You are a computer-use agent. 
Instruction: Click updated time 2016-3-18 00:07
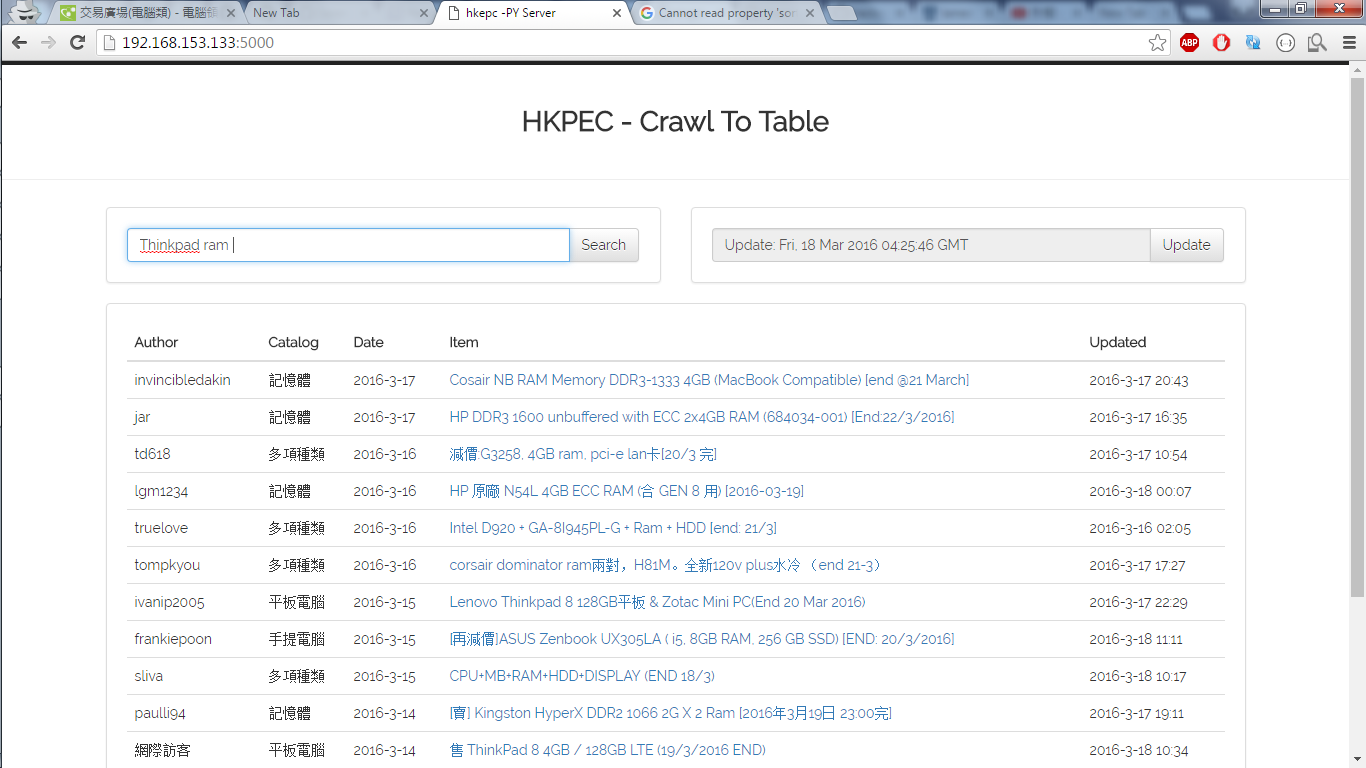point(1140,491)
